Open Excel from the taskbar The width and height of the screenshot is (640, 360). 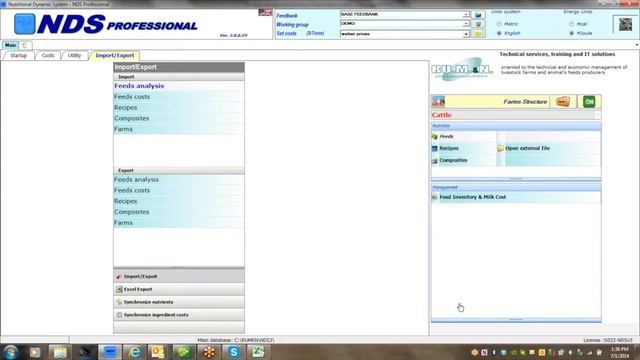pos(258,352)
